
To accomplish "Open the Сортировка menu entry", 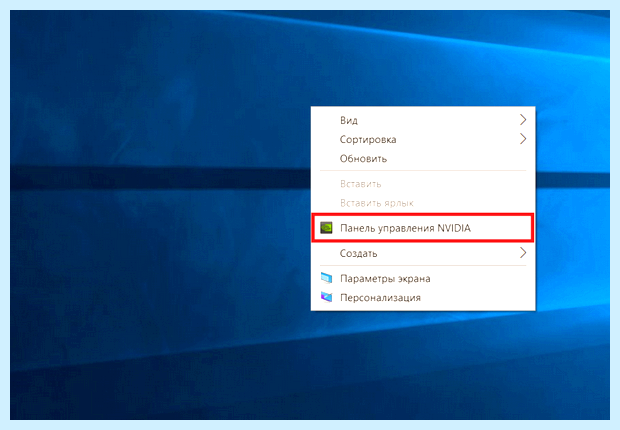I will coord(423,139).
